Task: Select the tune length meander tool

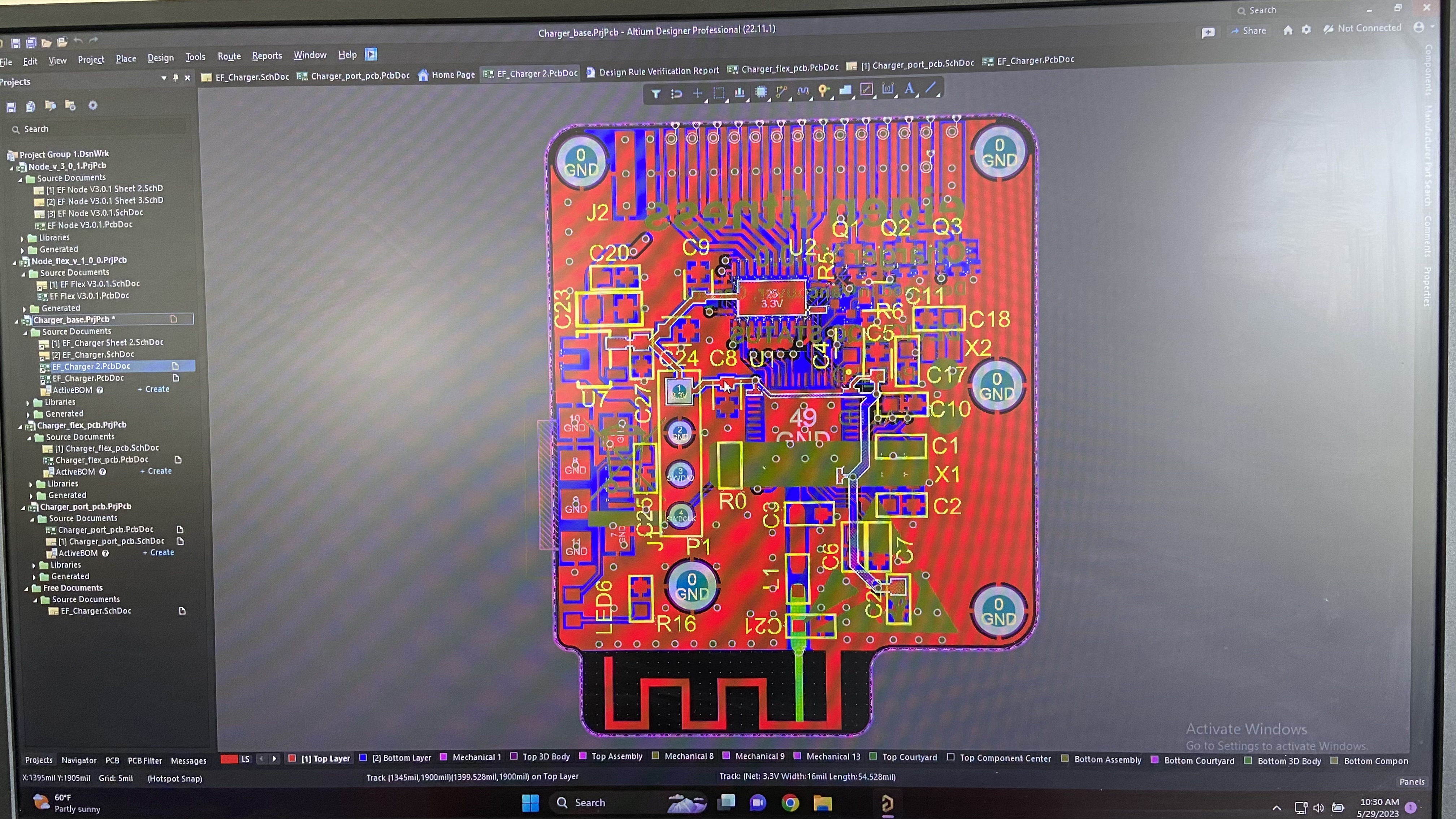Action: [x=803, y=90]
